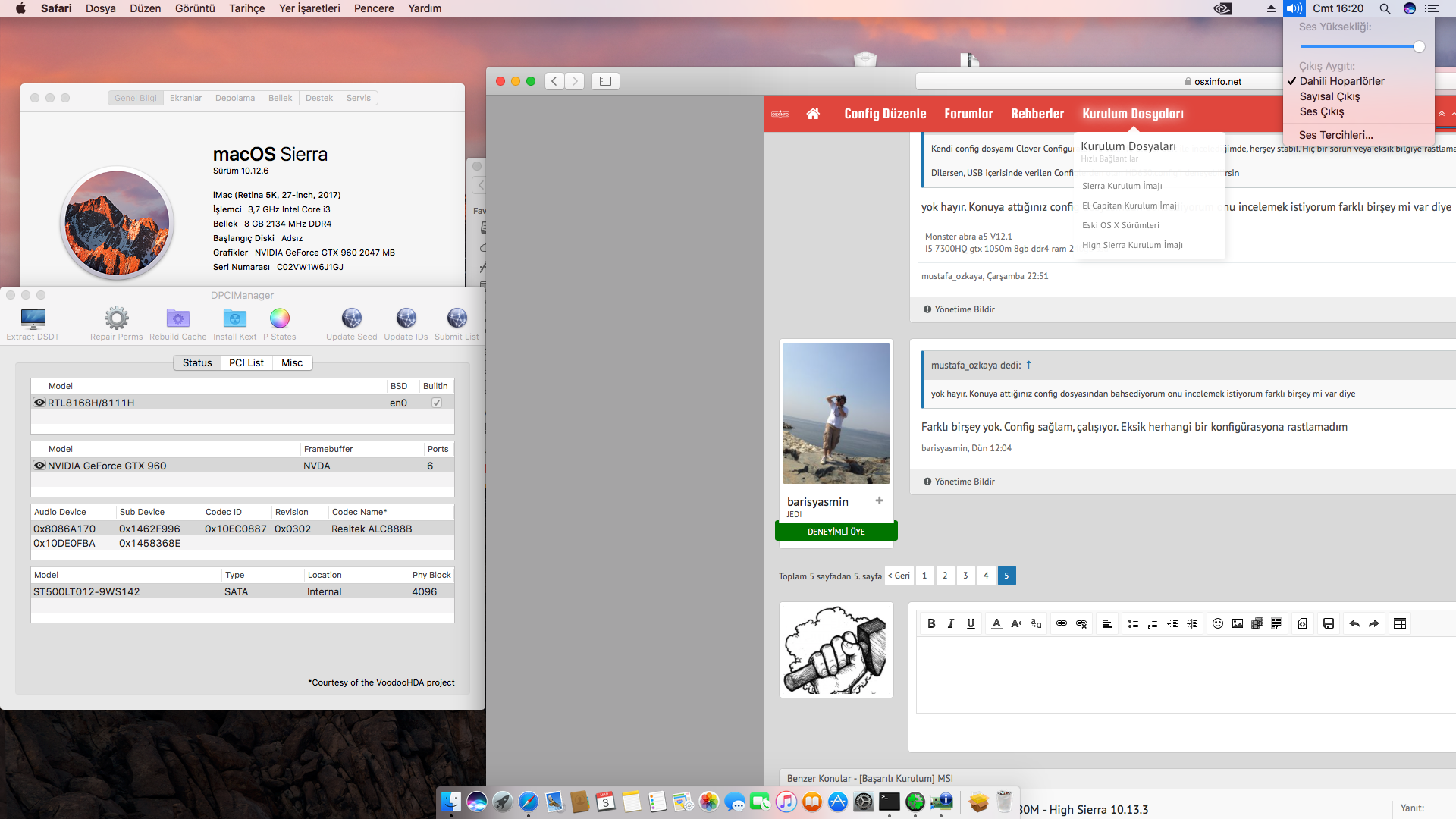Open the High Sierra Kurulum İmajı link
Screen dimensions: 1456x819
pyautogui.click(x=1132, y=245)
